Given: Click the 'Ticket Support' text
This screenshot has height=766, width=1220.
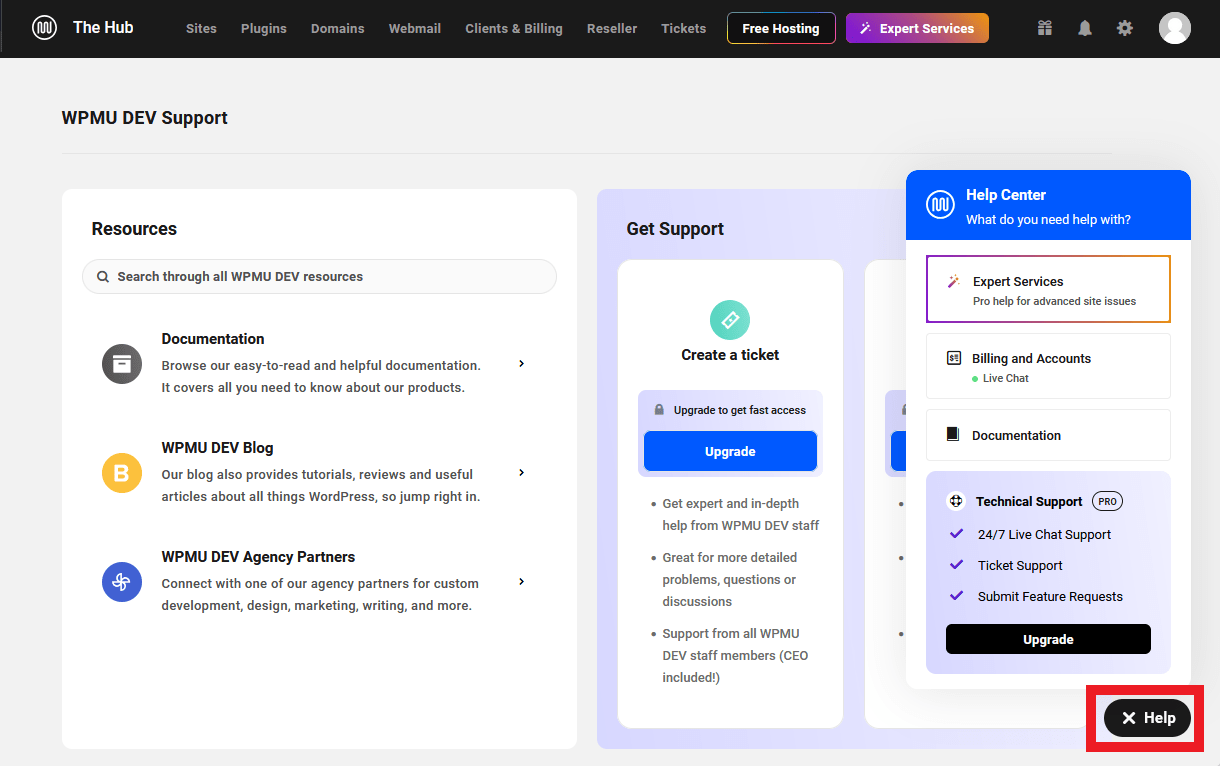Looking at the screenshot, I should [x=1020, y=566].
